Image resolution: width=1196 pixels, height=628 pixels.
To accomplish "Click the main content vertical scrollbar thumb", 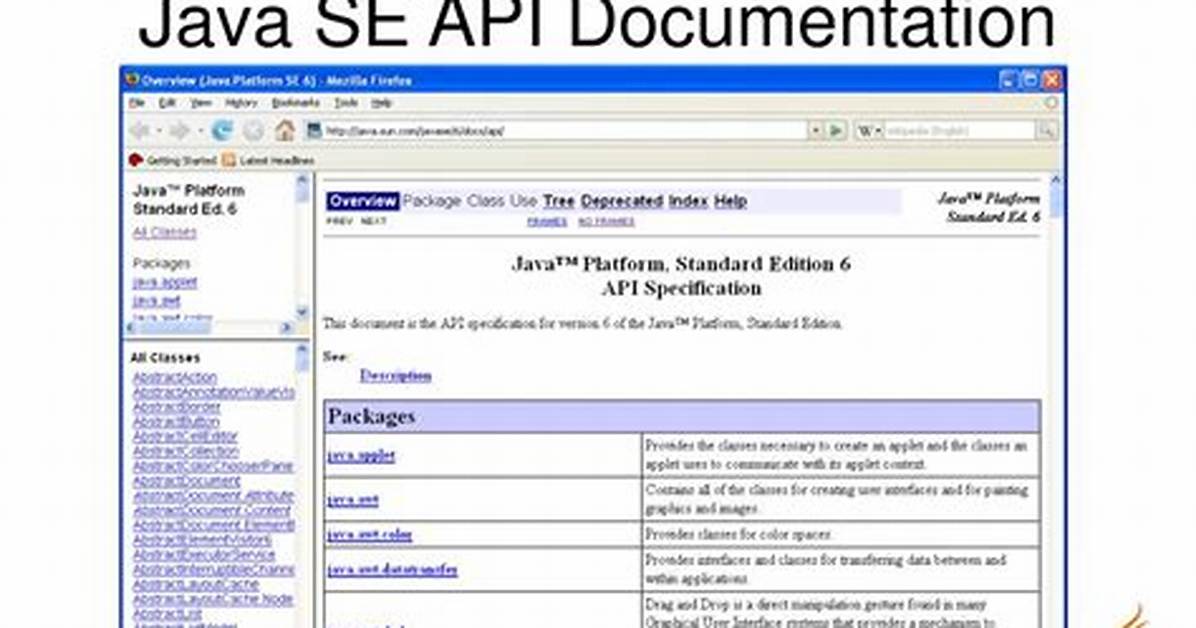I will click(x=1056, y=201).
